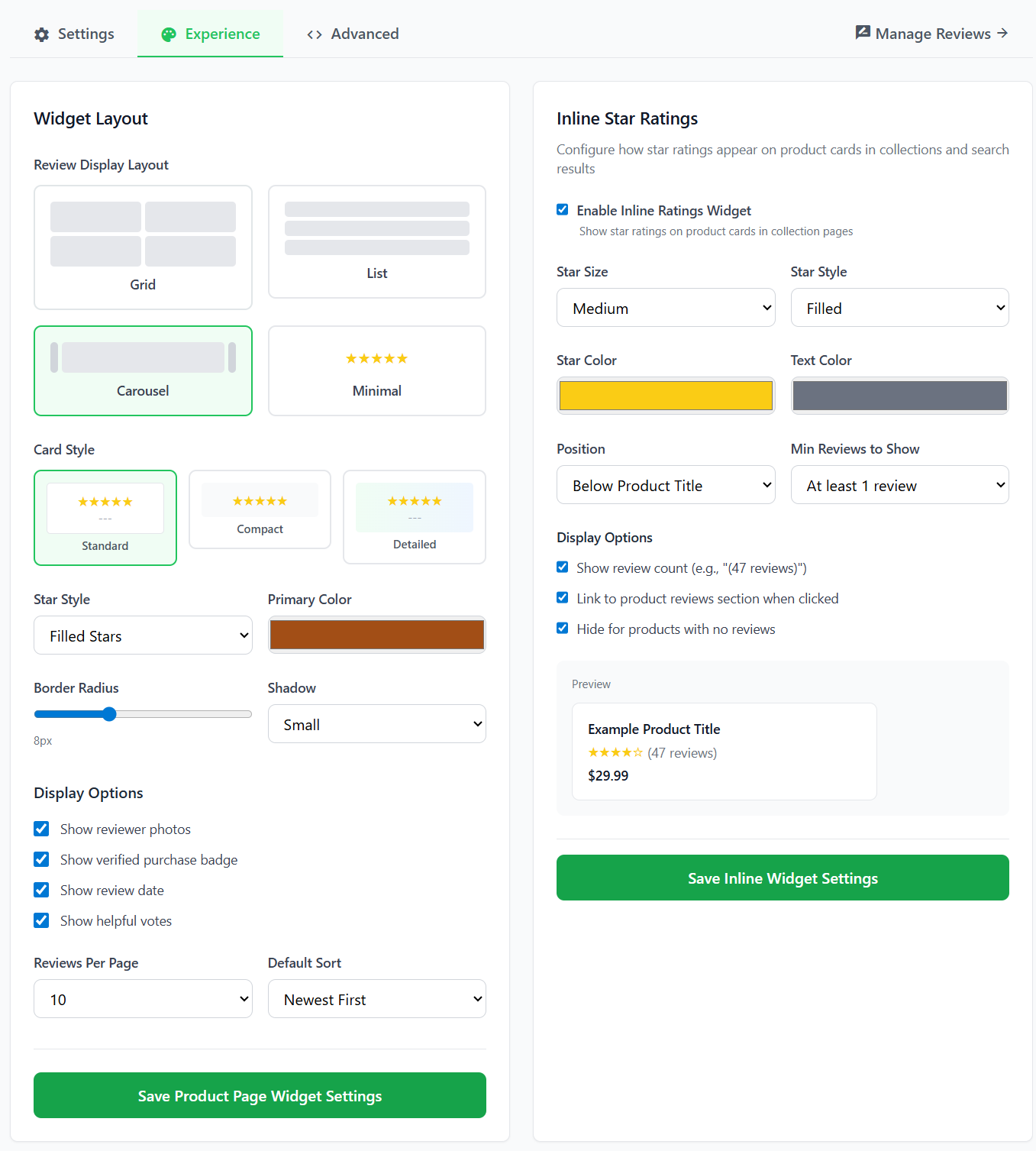The image size is (1036, 1151).
Task: Toggle Hide for products with no reviews
Action: (x=563, y=629)
